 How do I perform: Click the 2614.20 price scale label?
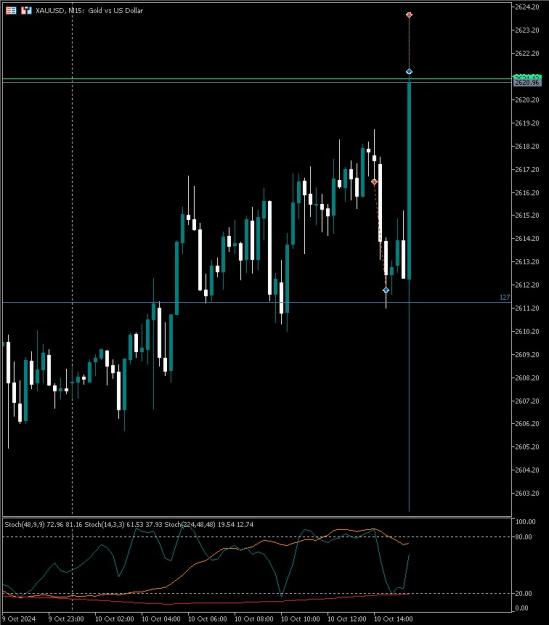pyautogui.click(x=527, y=238)
